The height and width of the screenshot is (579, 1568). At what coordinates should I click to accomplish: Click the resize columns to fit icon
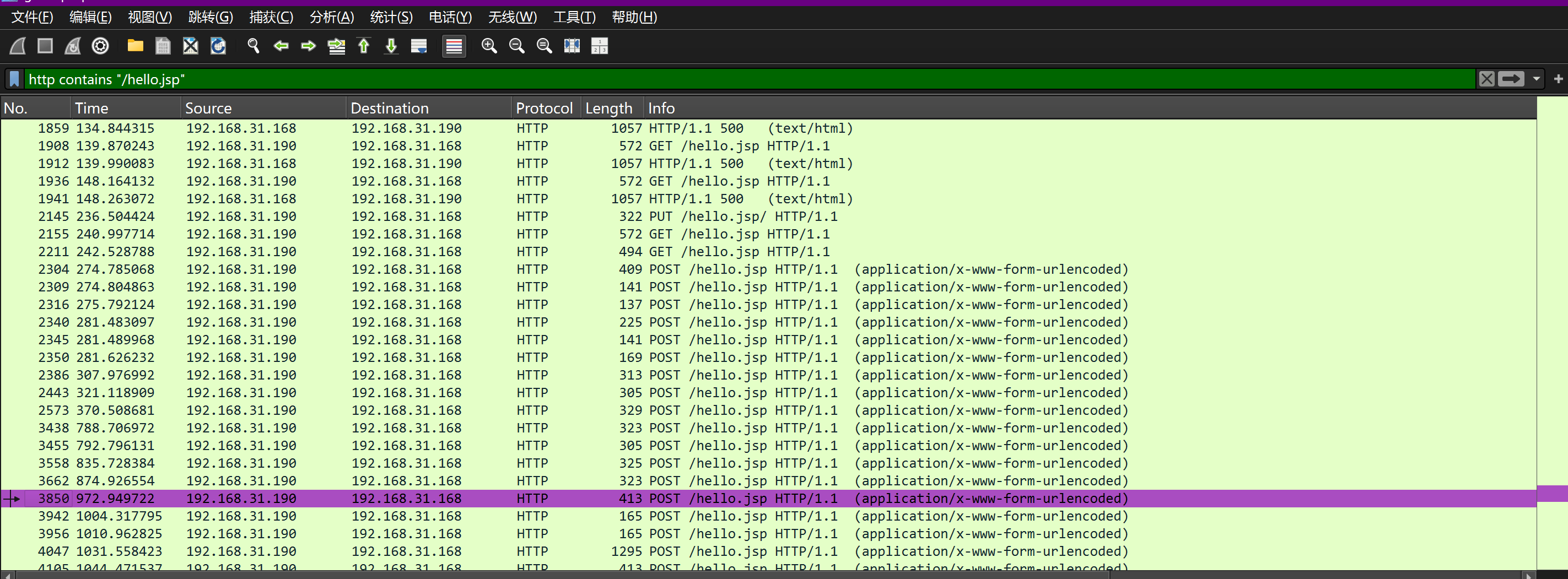[x=572, y=46]
